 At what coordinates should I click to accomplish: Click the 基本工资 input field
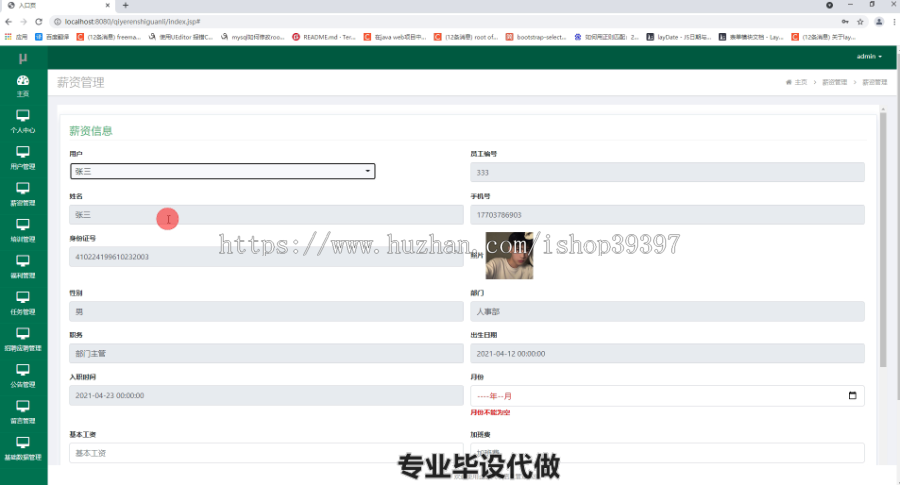point(266,453)
